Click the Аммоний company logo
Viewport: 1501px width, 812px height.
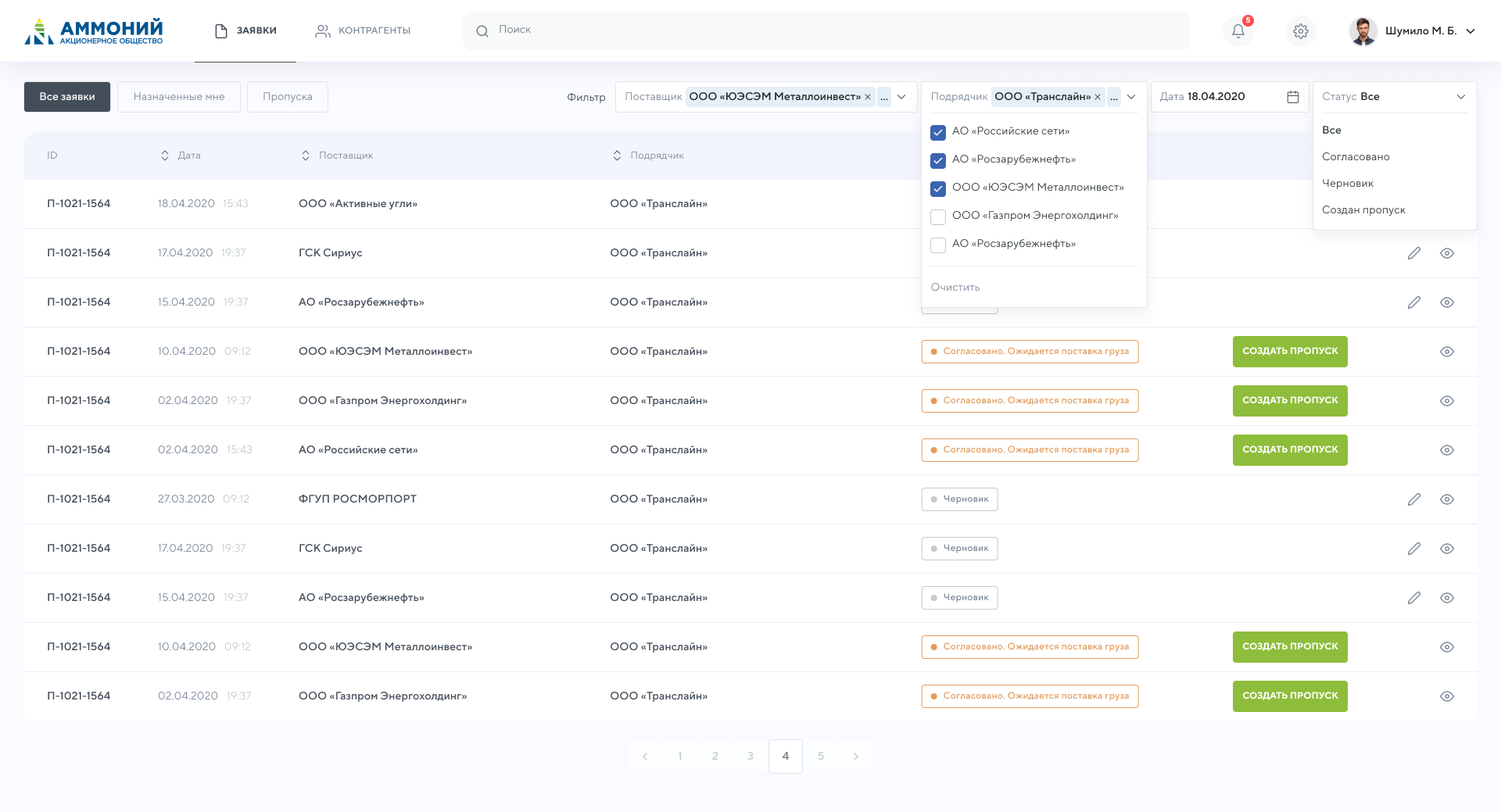[94, 31]
